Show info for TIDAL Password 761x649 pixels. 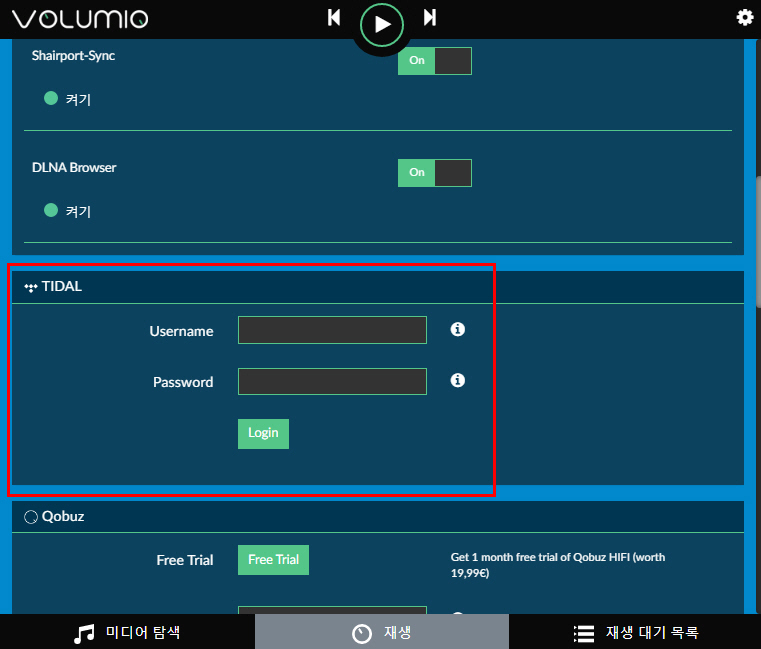tap(458, 380)
